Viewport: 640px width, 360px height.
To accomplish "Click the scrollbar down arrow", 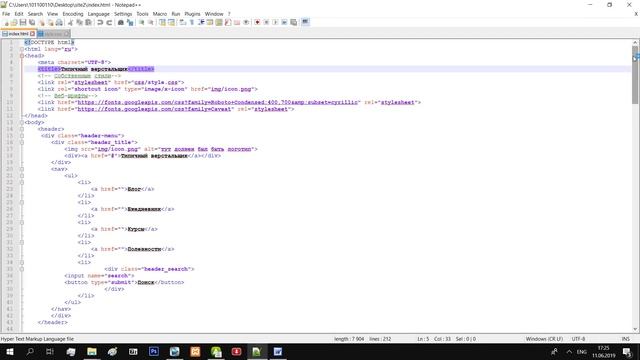I will [635, 329].
